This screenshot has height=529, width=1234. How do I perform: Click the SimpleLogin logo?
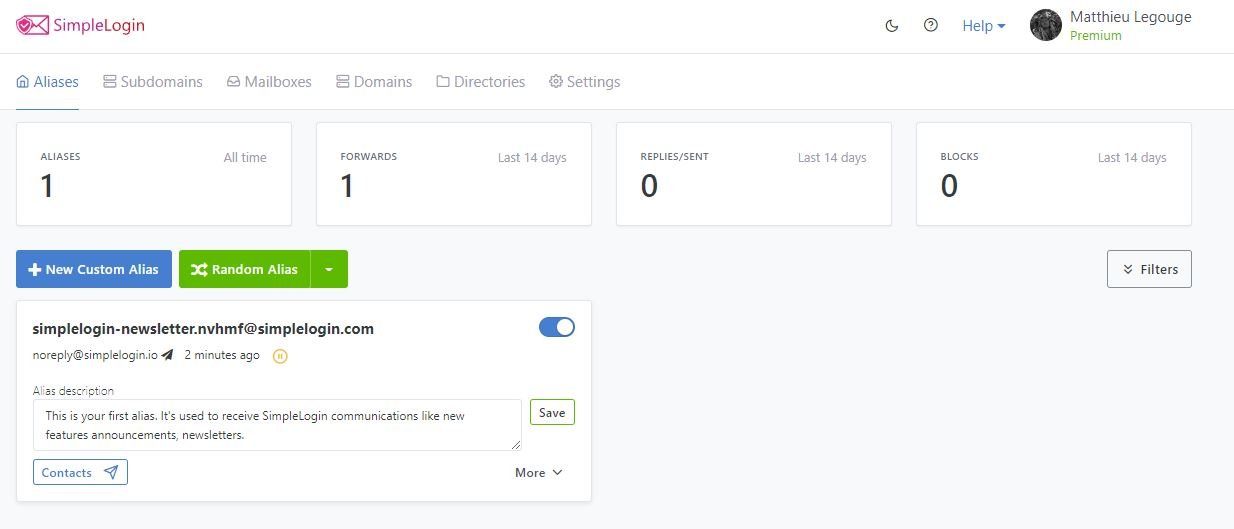[80, 25]
